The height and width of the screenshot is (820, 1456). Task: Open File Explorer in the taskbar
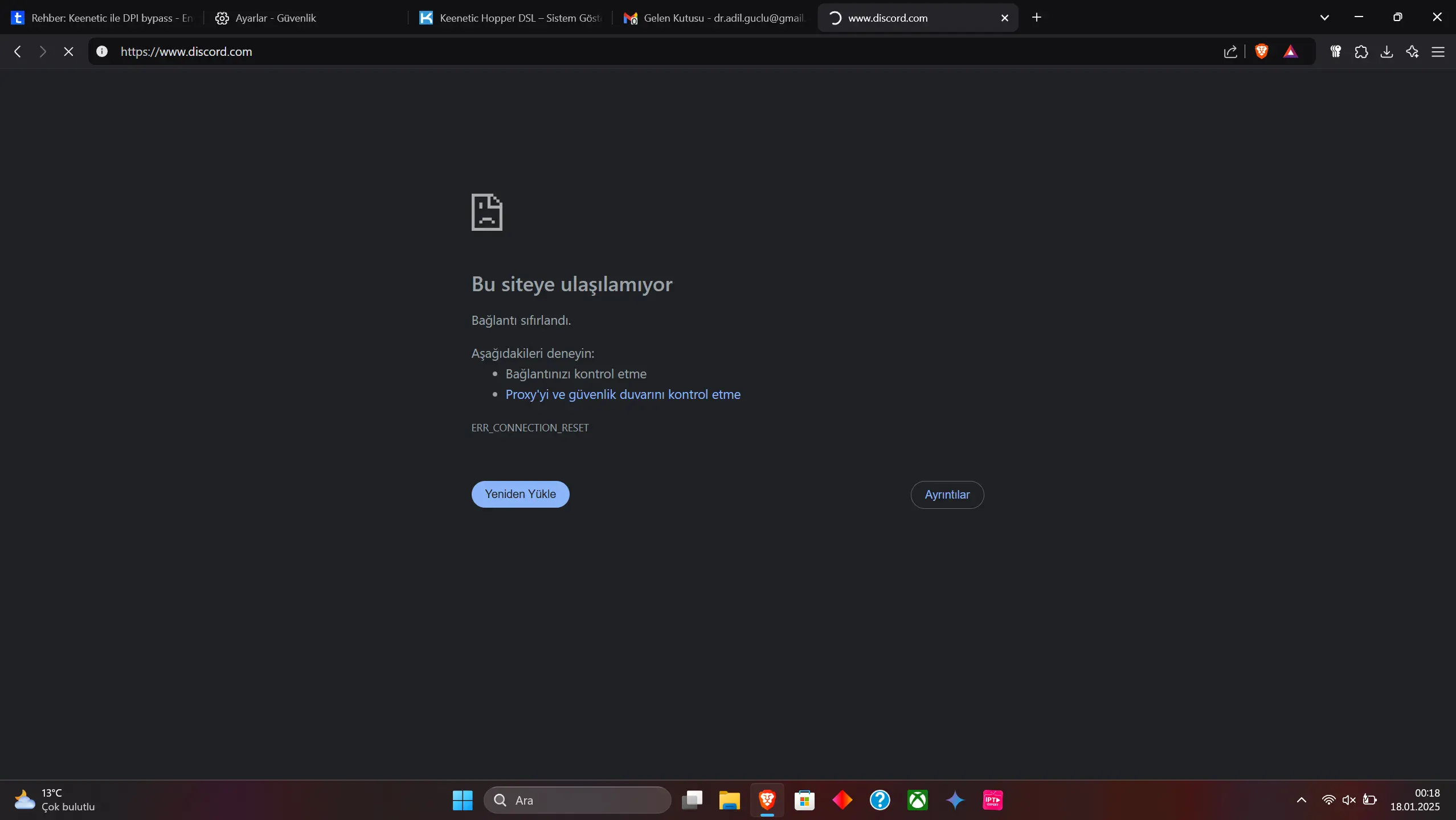(x=729, y=799)
